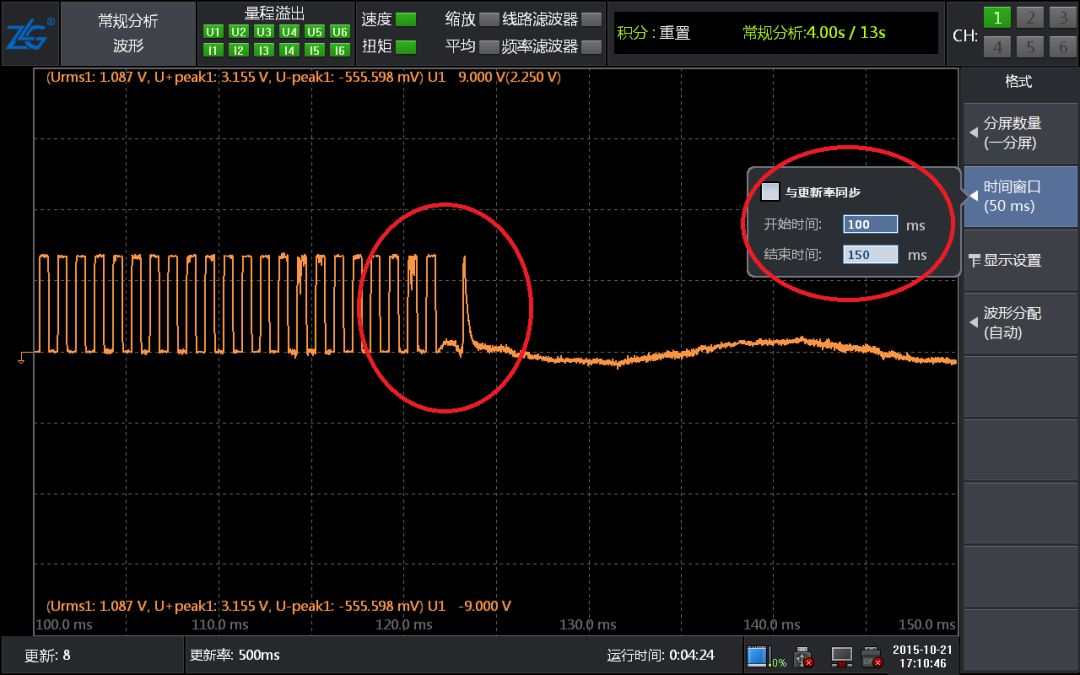The width and height of the screenshot is (1080, 675).
Task: Select channel 1 button
Action: (x=997, y=18)
